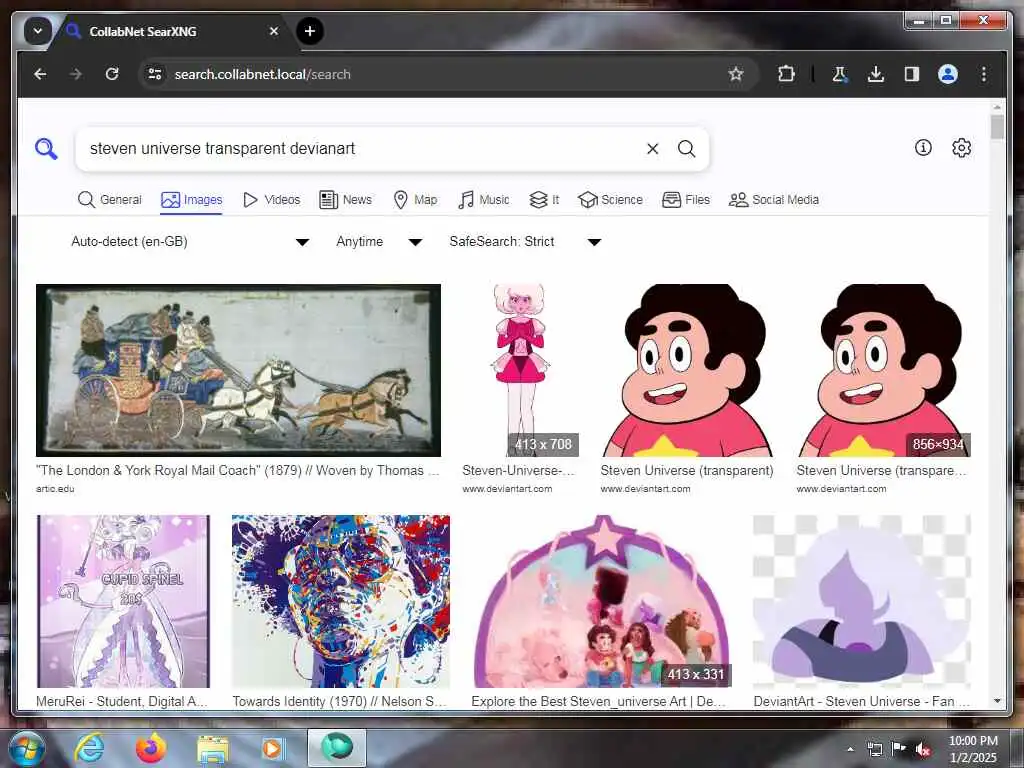View site information icon in address bar
The image size is (1024, 768).
(x=155, y=74)
